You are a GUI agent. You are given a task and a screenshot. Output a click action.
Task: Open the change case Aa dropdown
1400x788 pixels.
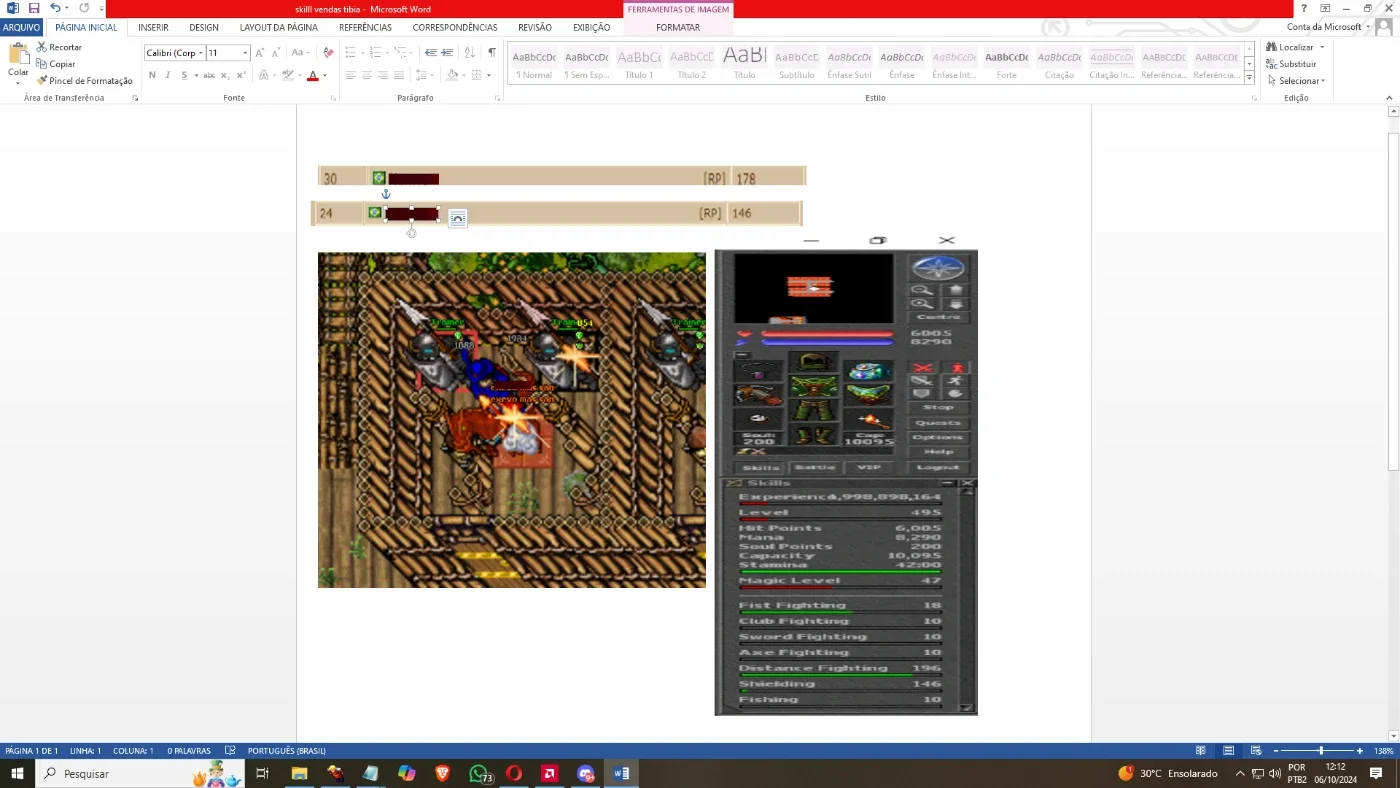[299, 53]
